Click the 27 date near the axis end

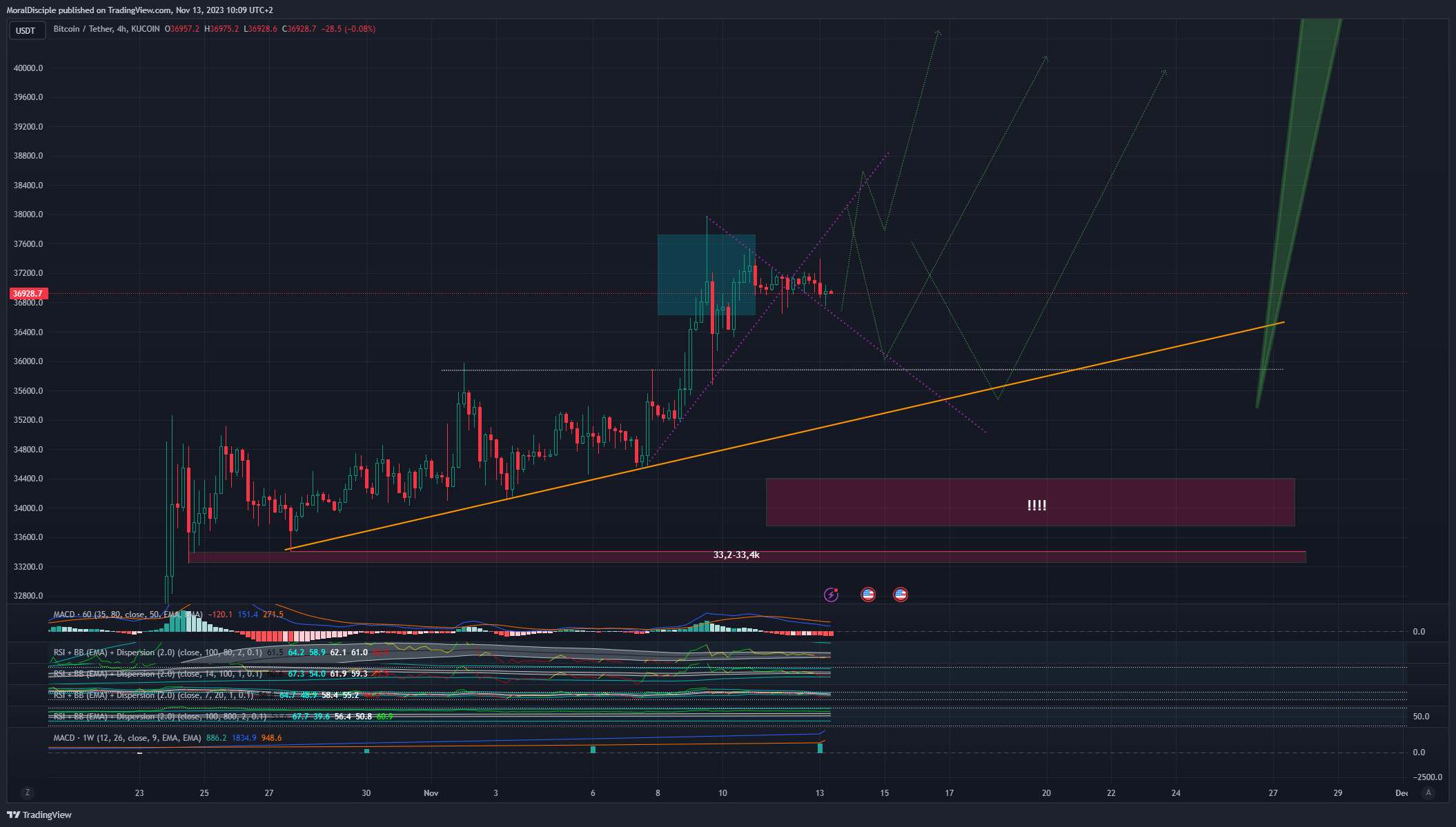[1273, 793]
